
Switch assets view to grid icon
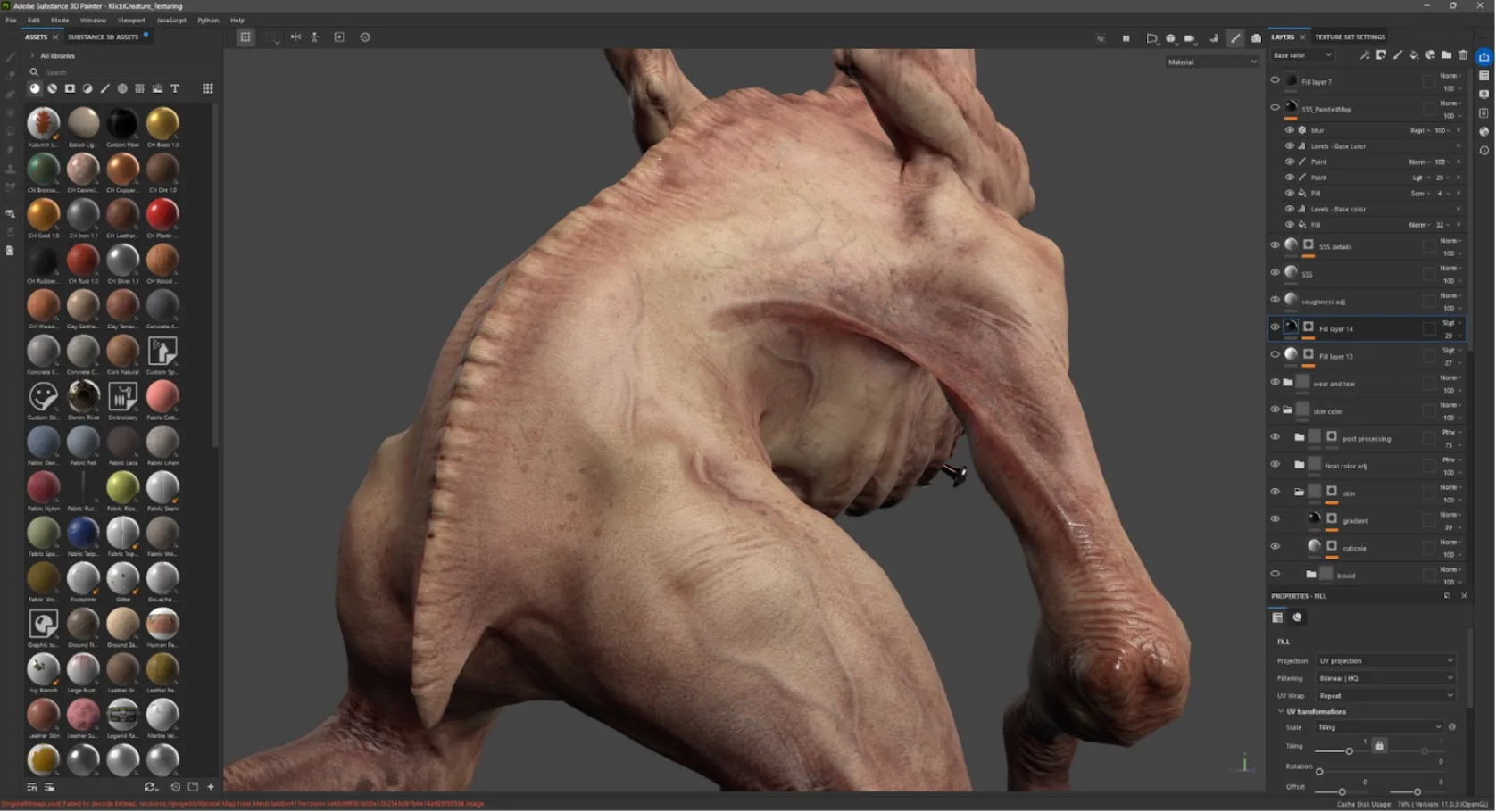pos(208,88)
